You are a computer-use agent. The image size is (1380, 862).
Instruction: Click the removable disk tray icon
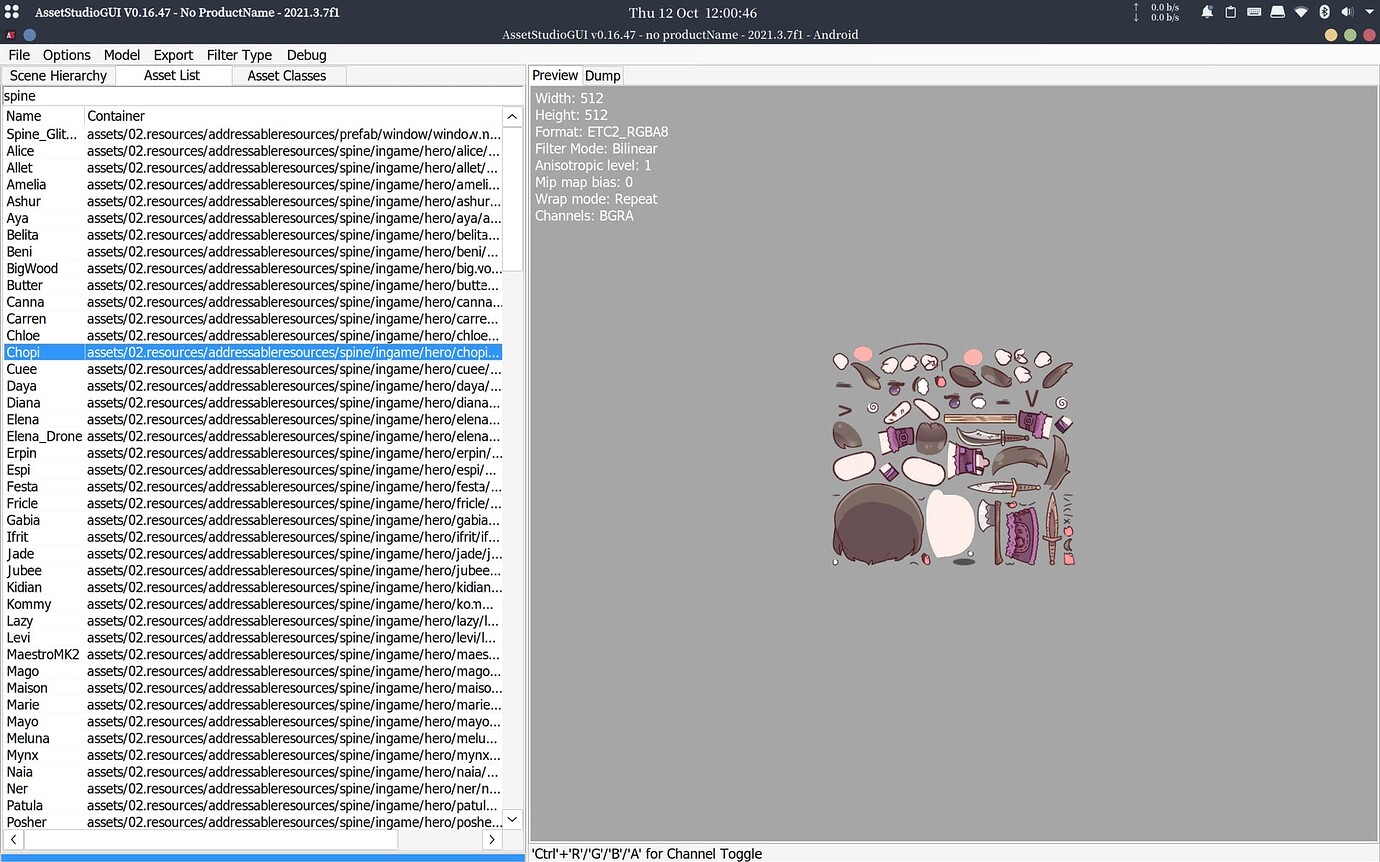1277,12
